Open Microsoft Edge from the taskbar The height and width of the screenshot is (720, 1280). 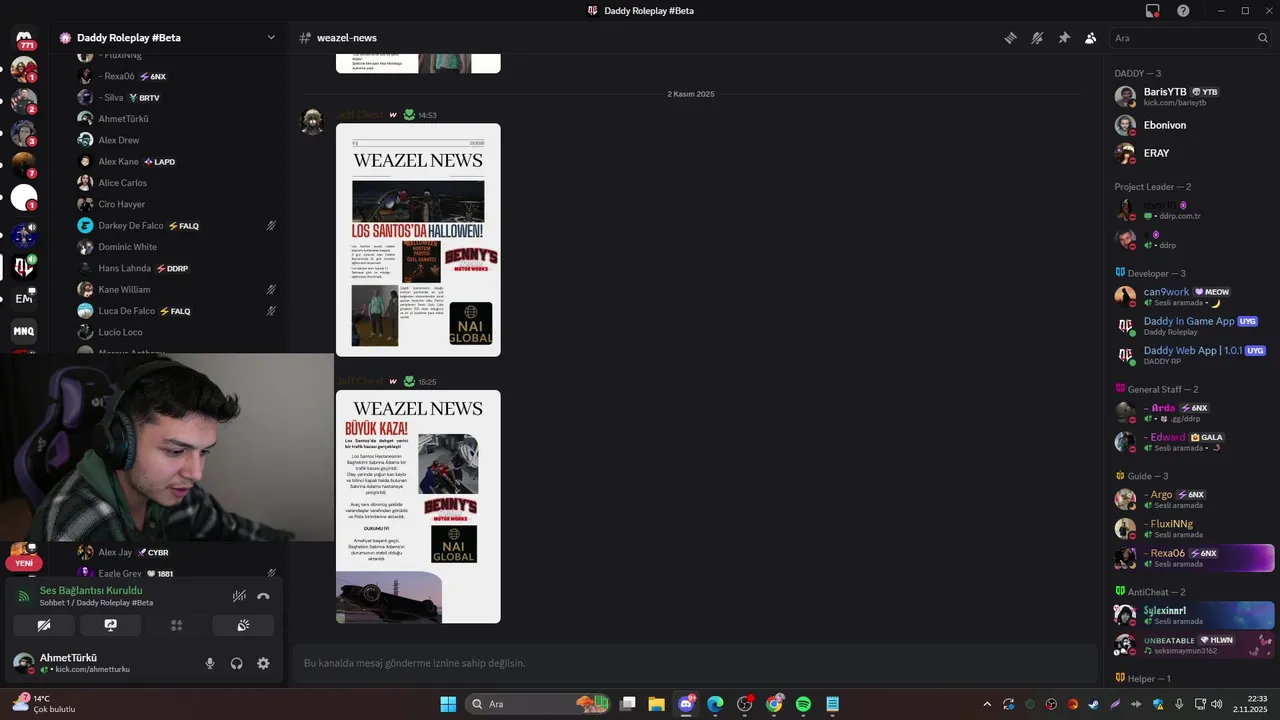715,704
